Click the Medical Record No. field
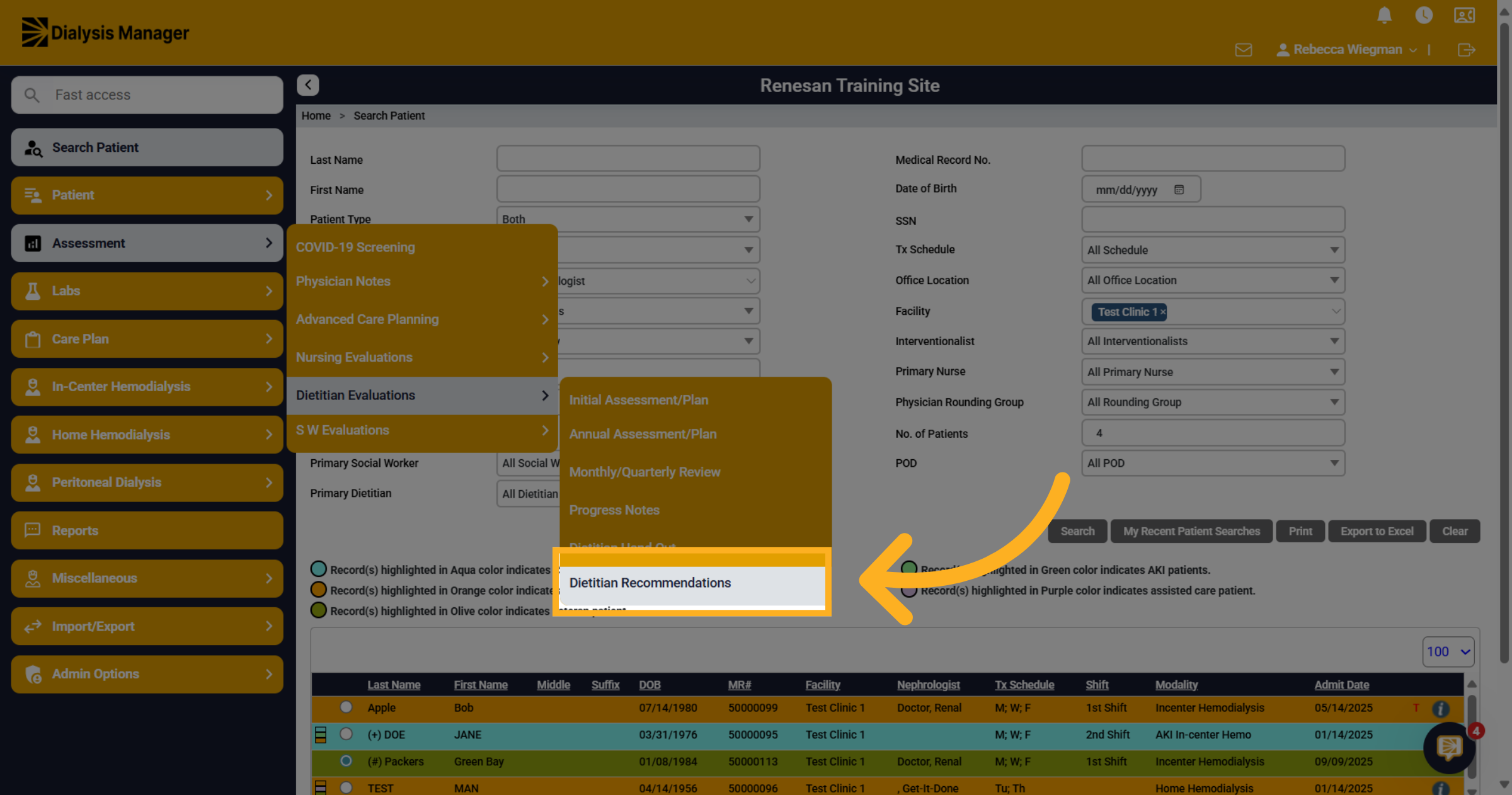This screenshot has width=1512, height=795. [1213, 159]
